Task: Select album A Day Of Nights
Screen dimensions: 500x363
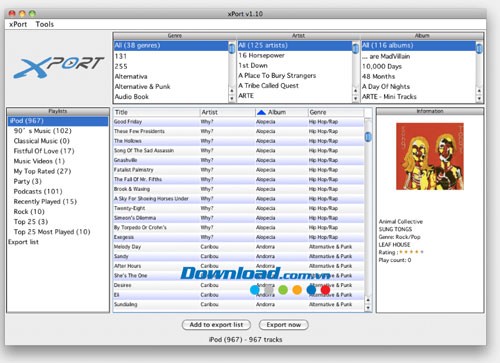Action: point(419,86)
